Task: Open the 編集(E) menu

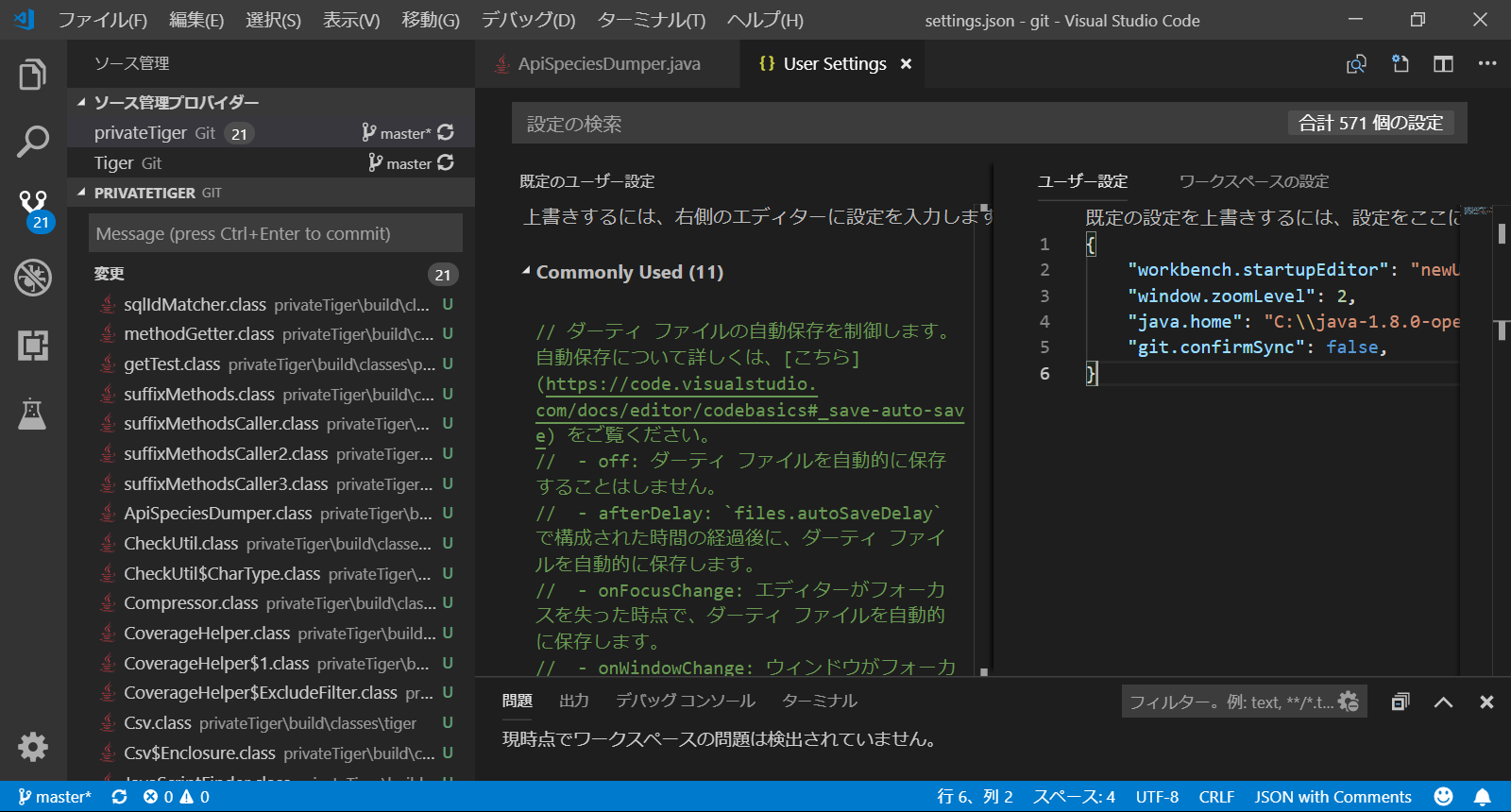Action: point(196,20)
